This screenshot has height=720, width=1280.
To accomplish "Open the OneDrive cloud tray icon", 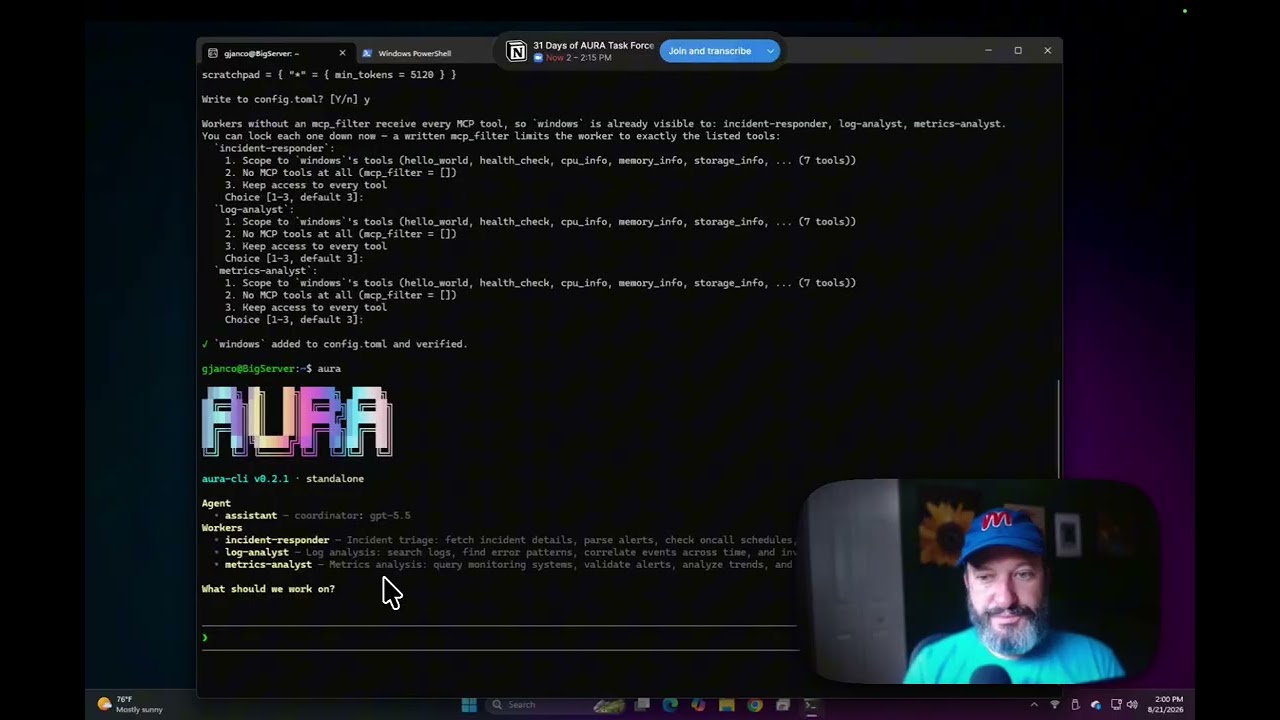I will (x=1096, y=705).
